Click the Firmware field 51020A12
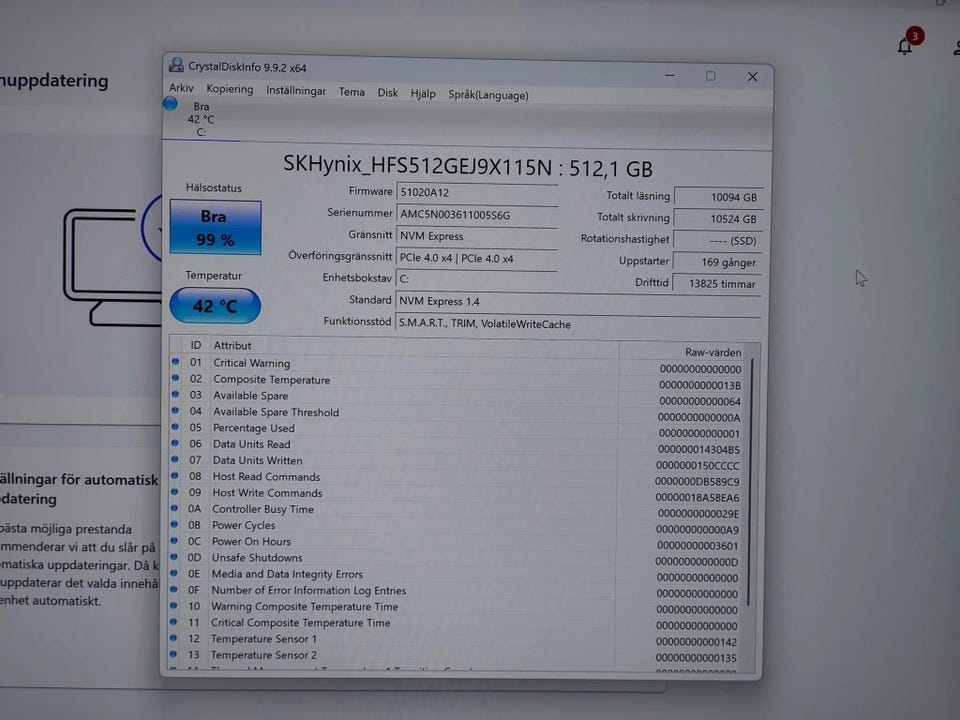The image size is (960, 720). pyautogui.click(x=477, y=192)
